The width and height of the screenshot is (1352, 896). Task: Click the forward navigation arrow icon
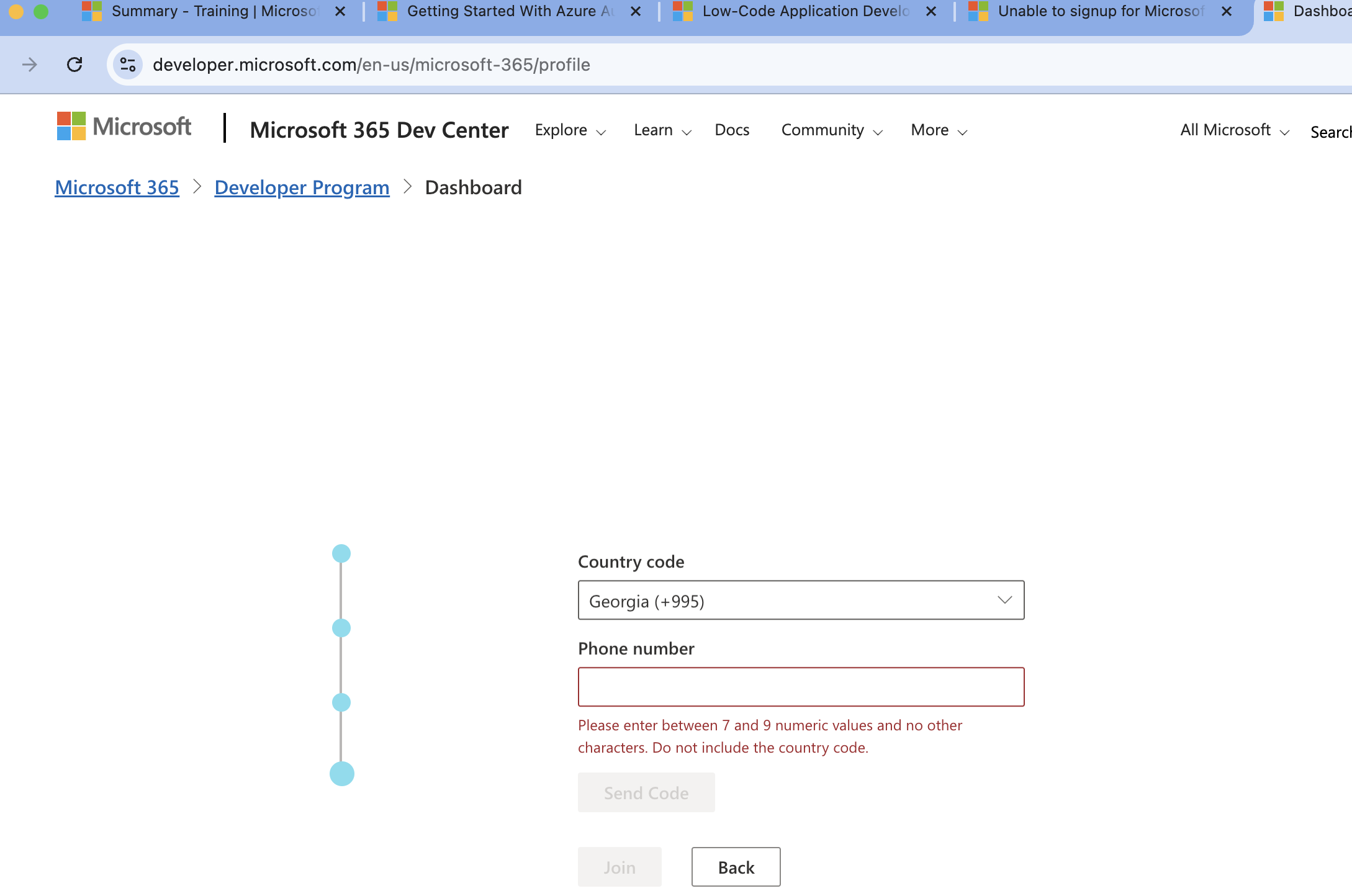(x=29, y=64)
